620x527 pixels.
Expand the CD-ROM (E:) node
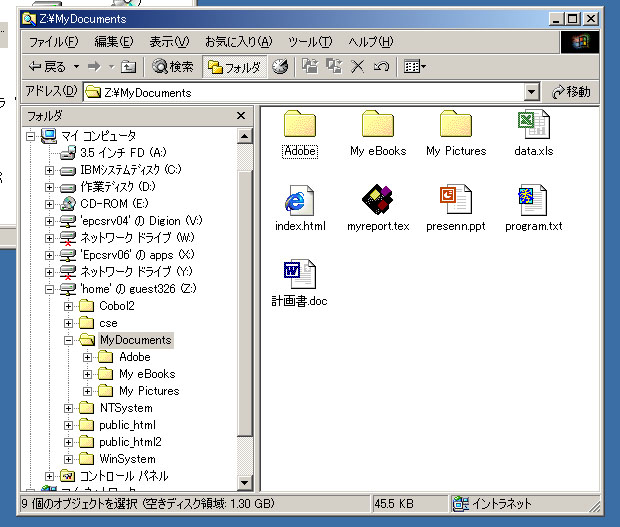(x=49, y=204)
